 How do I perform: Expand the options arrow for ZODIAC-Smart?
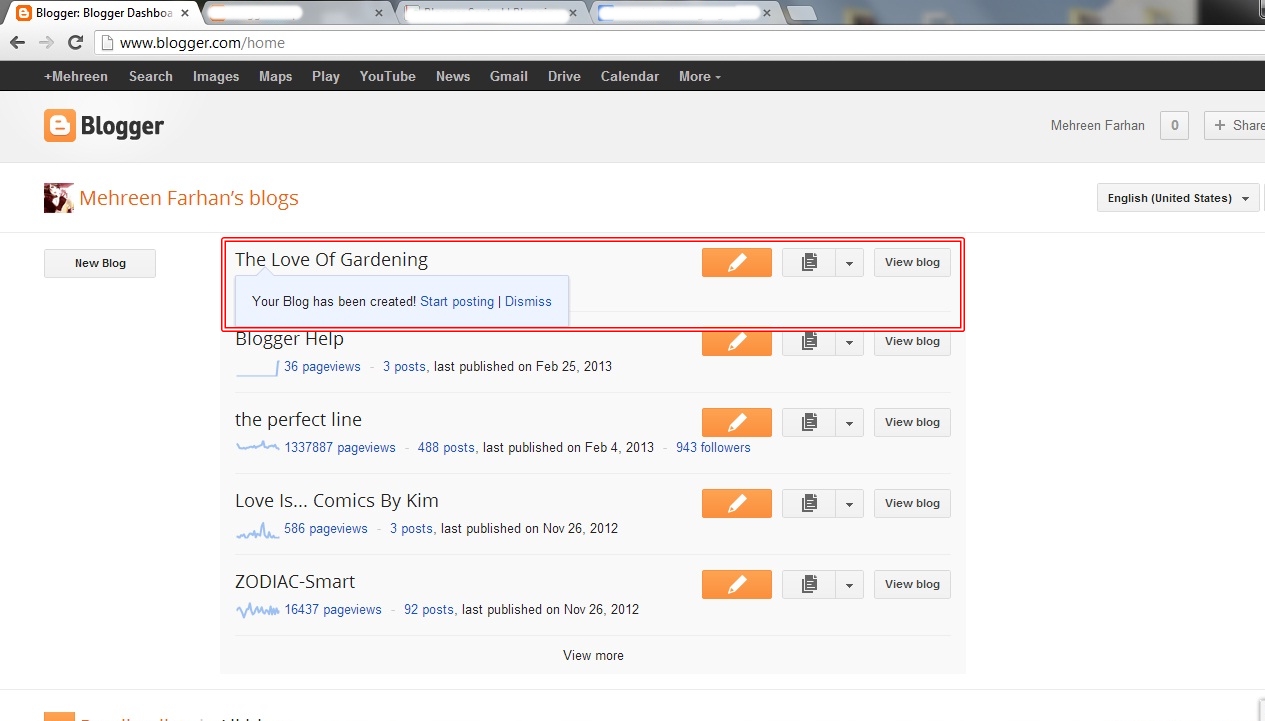tap(849, 584)
